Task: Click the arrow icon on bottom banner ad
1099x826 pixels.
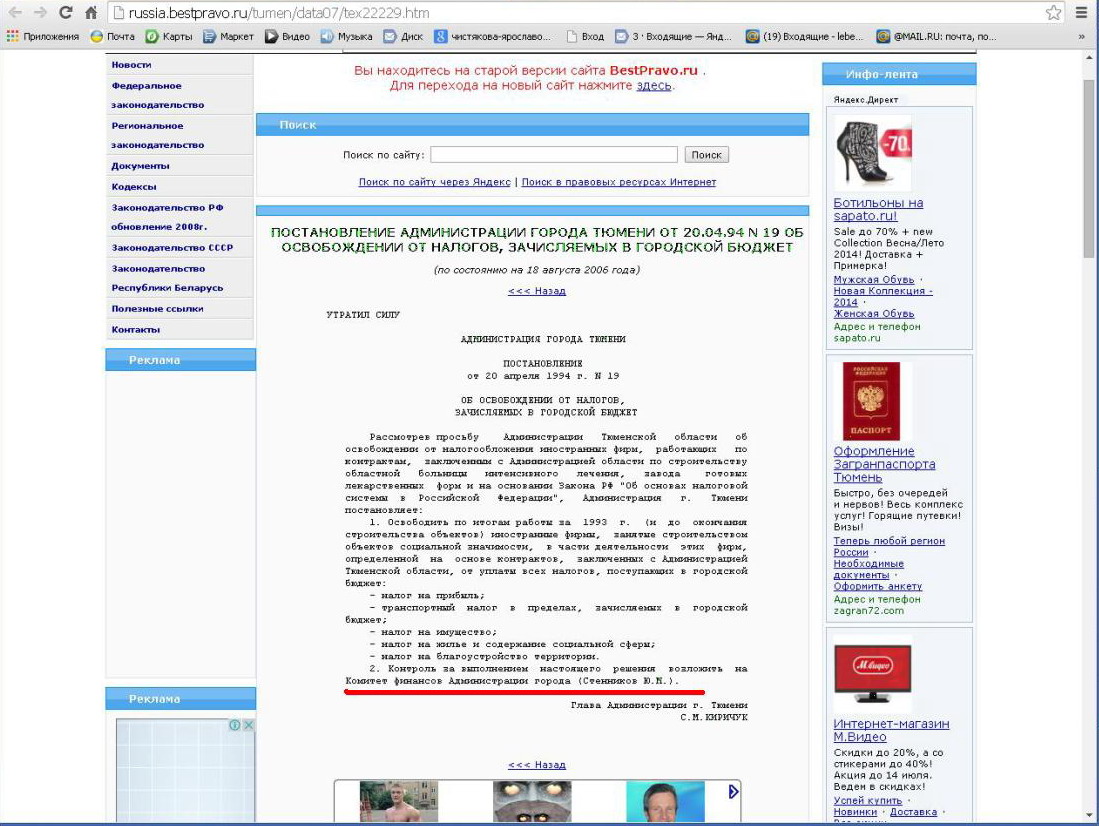Action: pos(732,791)
